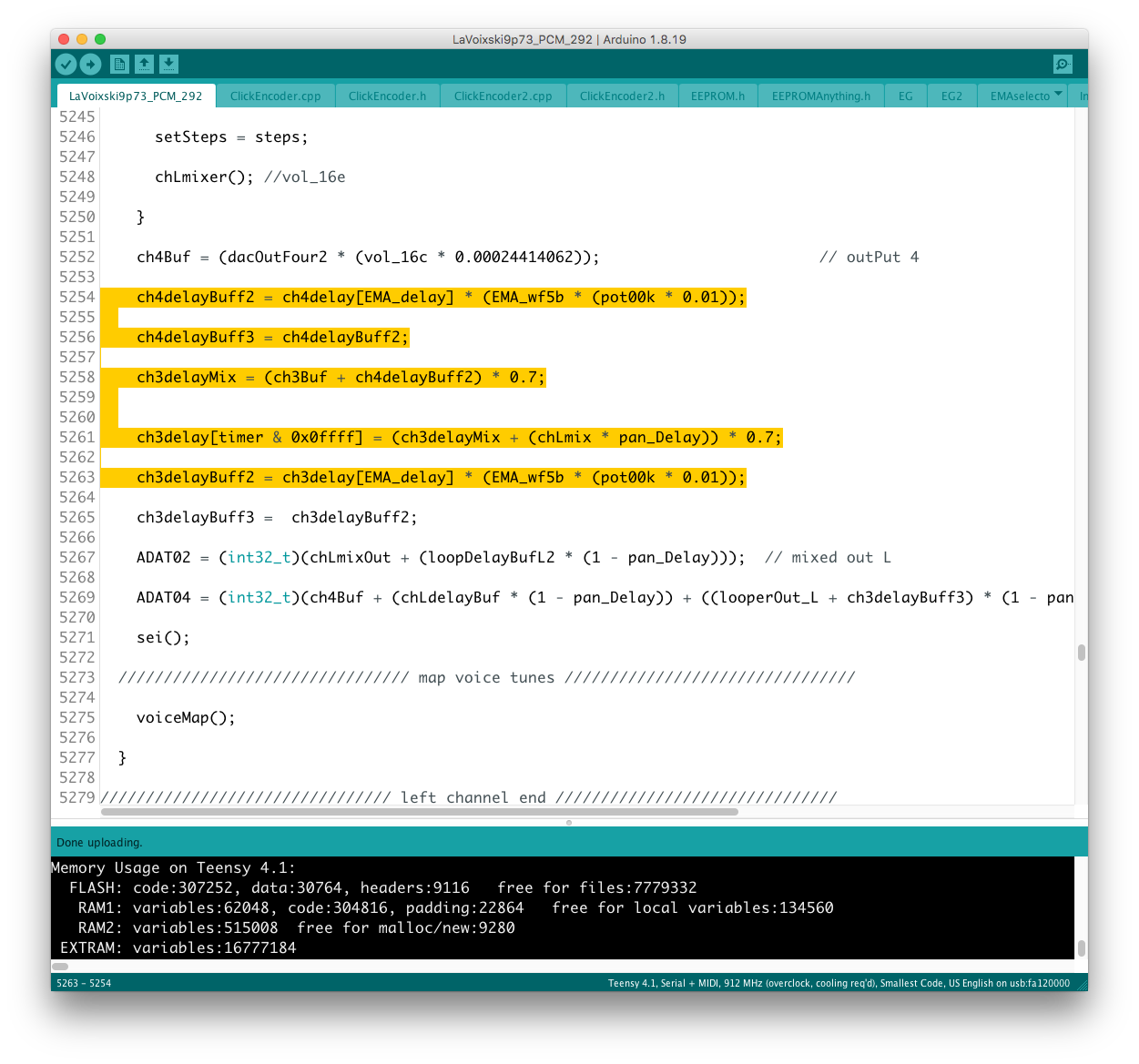Open the EEPROM.h tab

[x=717, y=96]
